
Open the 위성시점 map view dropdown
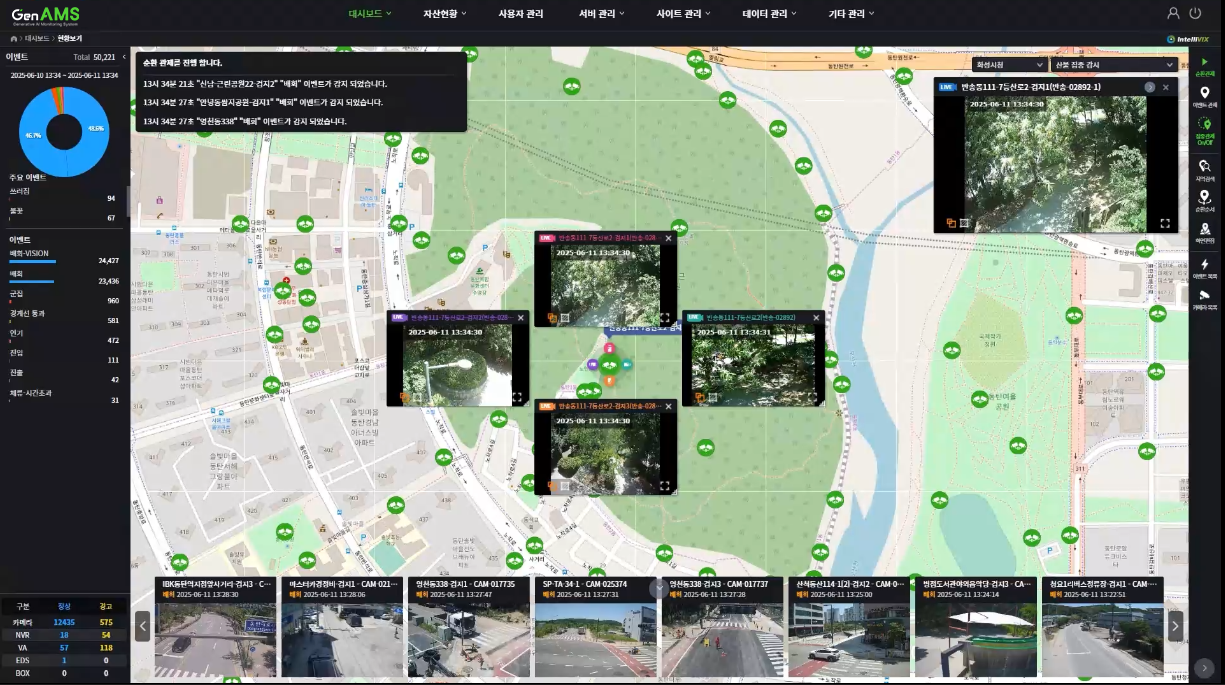(x=1008, y=64)
